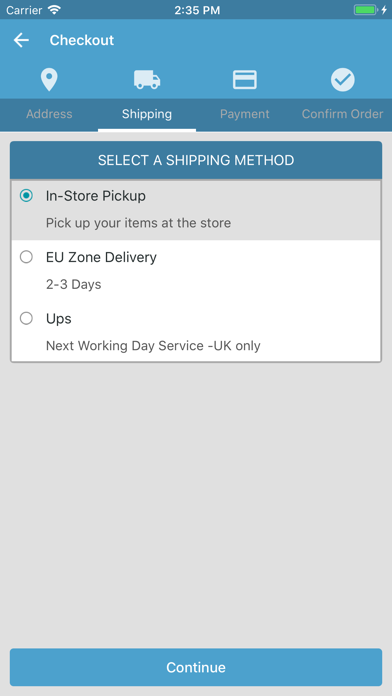Tap the Wi-Fi status icon
Image resolution: width=392 pixels, height=696 pixels.
coord(55,10)
